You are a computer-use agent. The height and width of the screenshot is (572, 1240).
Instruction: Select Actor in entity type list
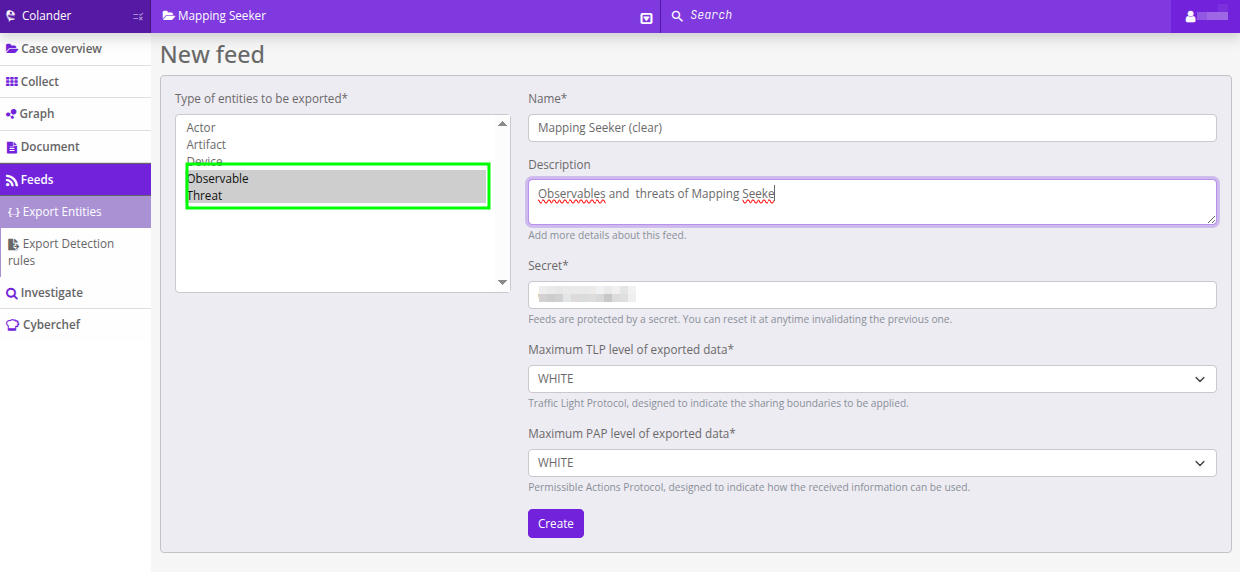[x=201, y=128]
